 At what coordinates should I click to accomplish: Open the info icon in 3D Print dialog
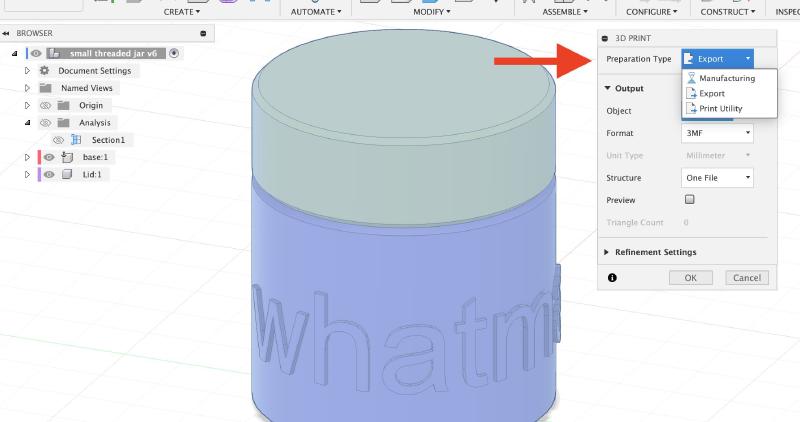coord(612,278)
